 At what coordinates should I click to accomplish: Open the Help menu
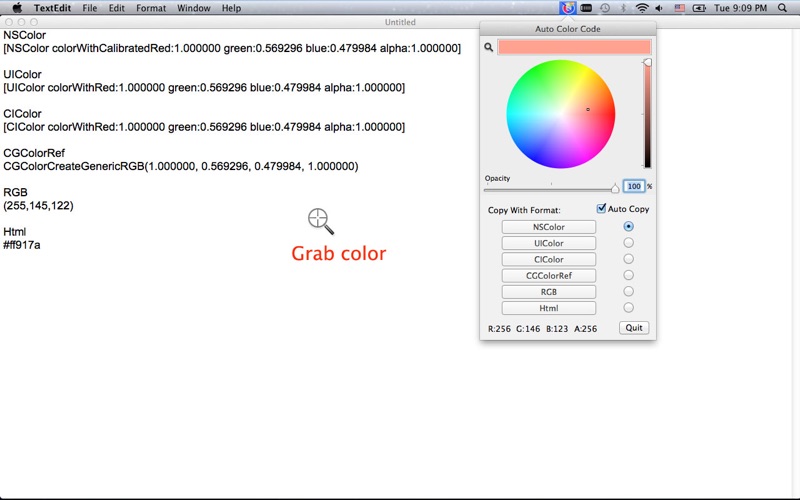(231, 8)
